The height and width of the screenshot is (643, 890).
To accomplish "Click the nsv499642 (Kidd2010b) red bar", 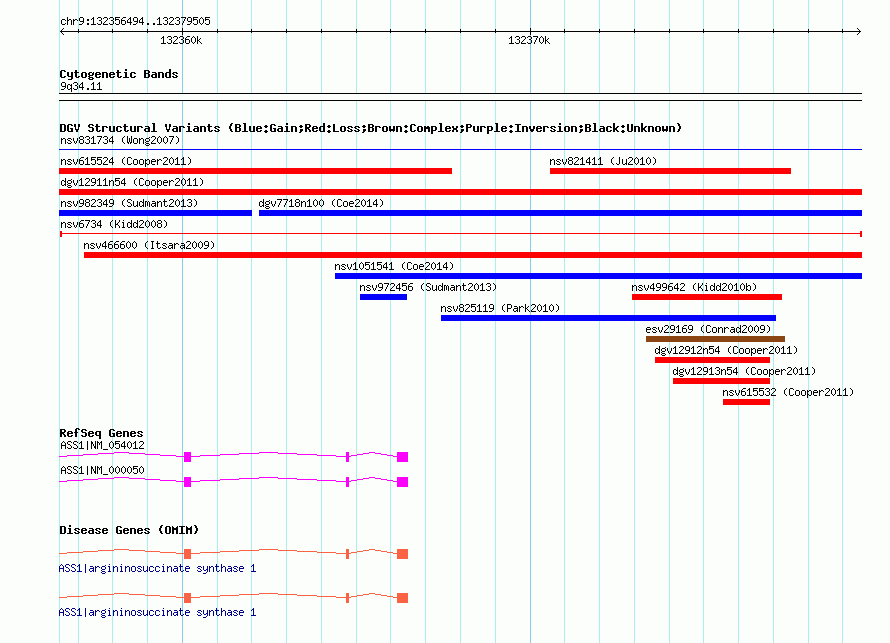I will click(x=707, y=297).
